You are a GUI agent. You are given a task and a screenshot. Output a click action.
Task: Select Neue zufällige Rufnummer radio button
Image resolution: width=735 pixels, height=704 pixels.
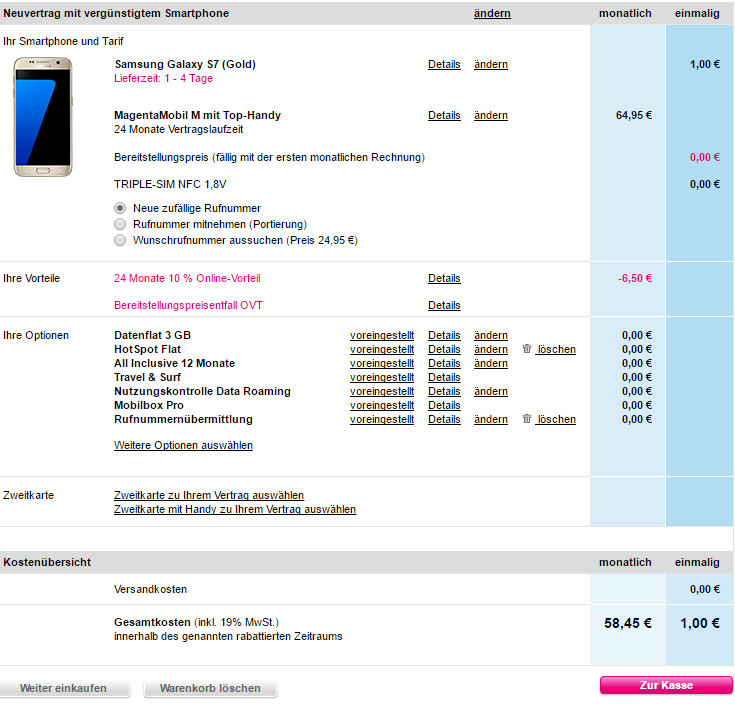(x=120, y=208)
